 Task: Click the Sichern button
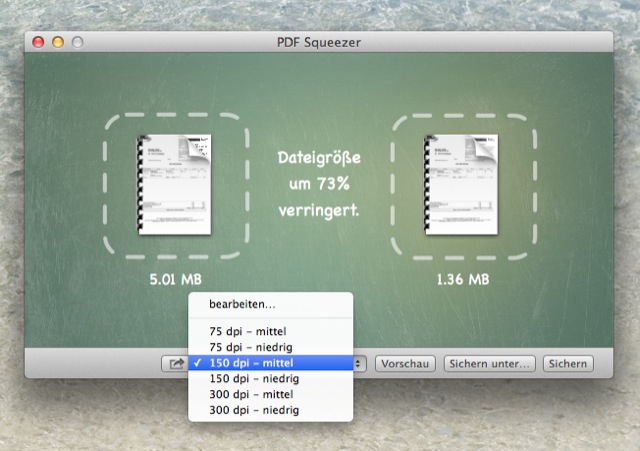pyautogui.click(x=568, y=364)
